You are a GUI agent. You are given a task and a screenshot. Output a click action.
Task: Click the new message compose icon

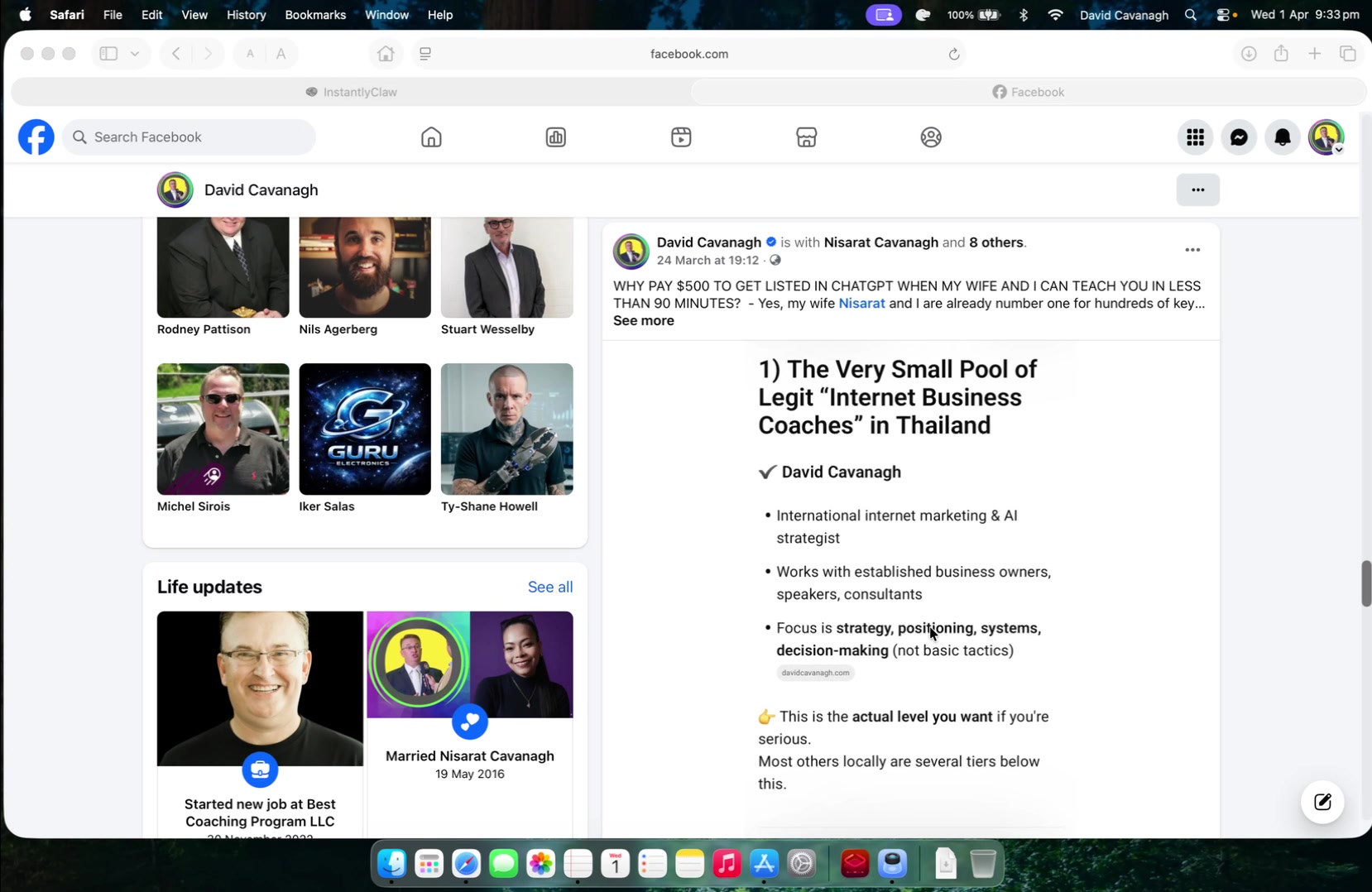click(1322, 802)
